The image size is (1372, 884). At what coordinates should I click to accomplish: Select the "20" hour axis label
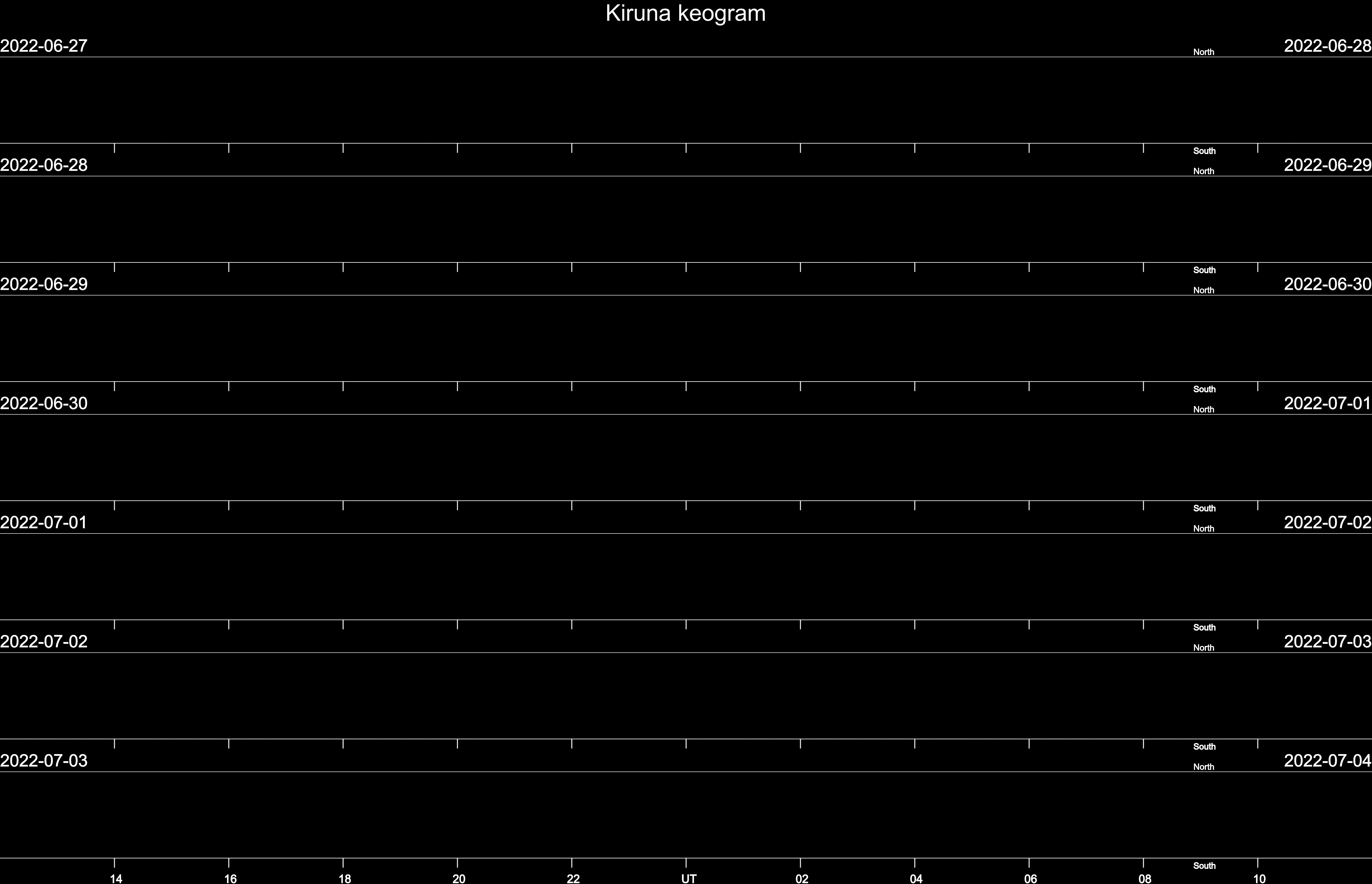459,878
